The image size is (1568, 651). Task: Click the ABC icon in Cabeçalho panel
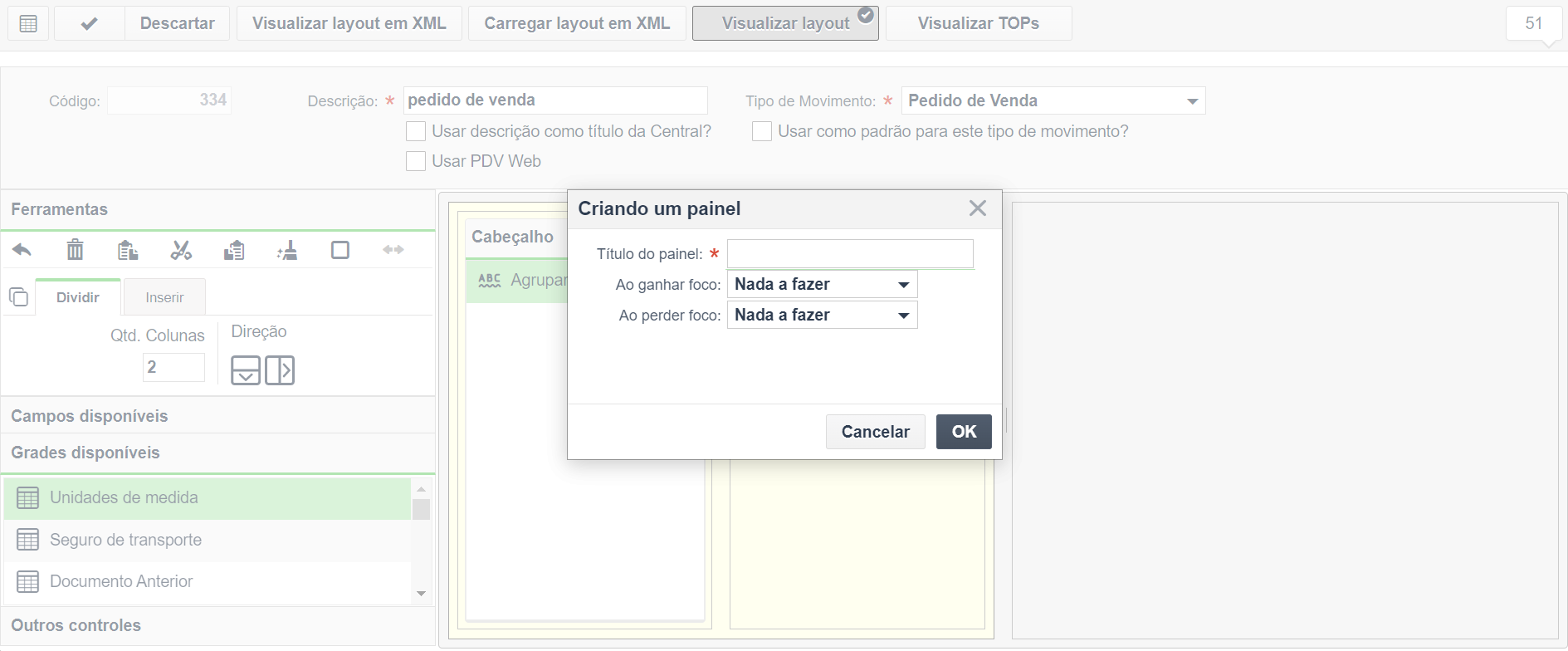coord(490,281)
